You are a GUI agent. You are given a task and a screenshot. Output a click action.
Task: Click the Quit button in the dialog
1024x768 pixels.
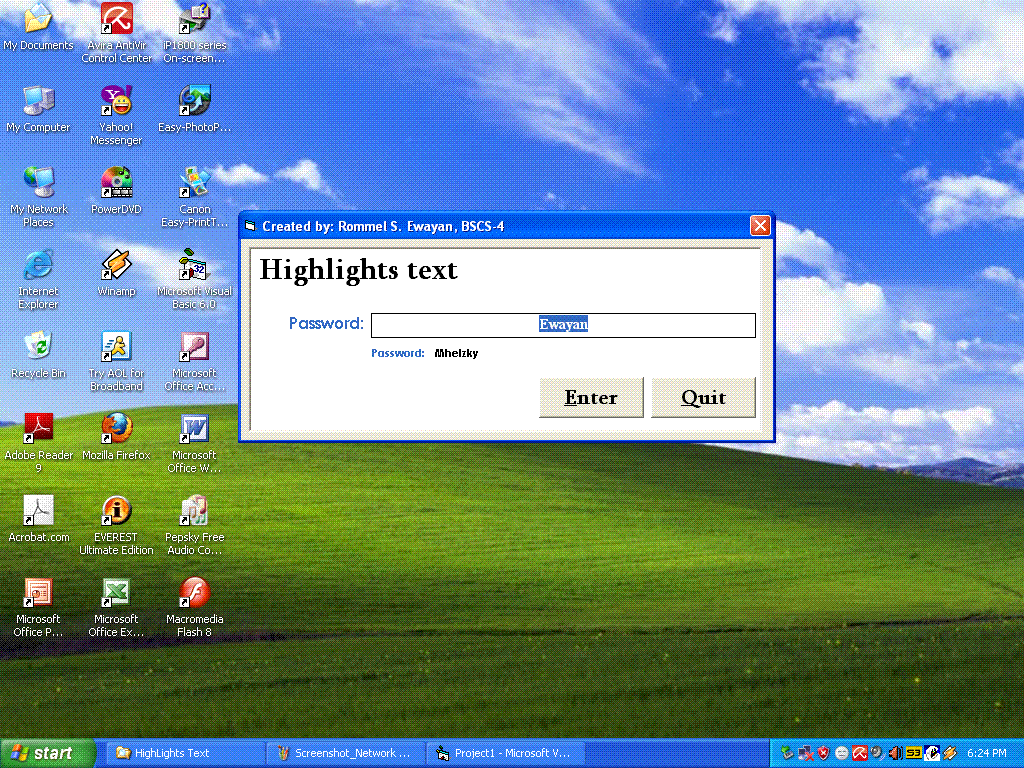(703, 397)
